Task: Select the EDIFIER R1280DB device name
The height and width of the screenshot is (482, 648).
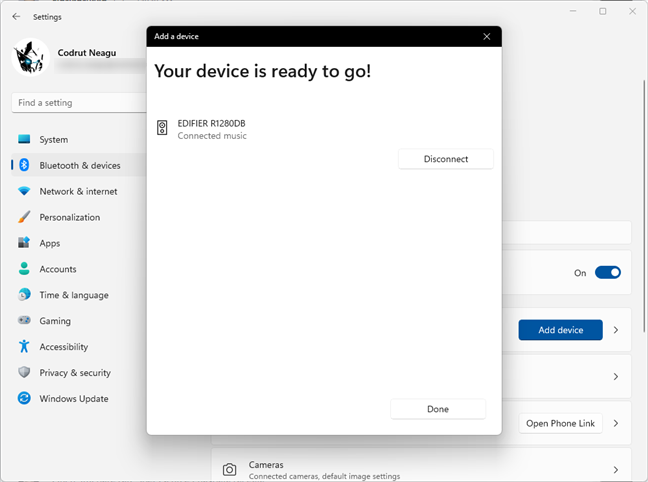Action: point(211,123)
